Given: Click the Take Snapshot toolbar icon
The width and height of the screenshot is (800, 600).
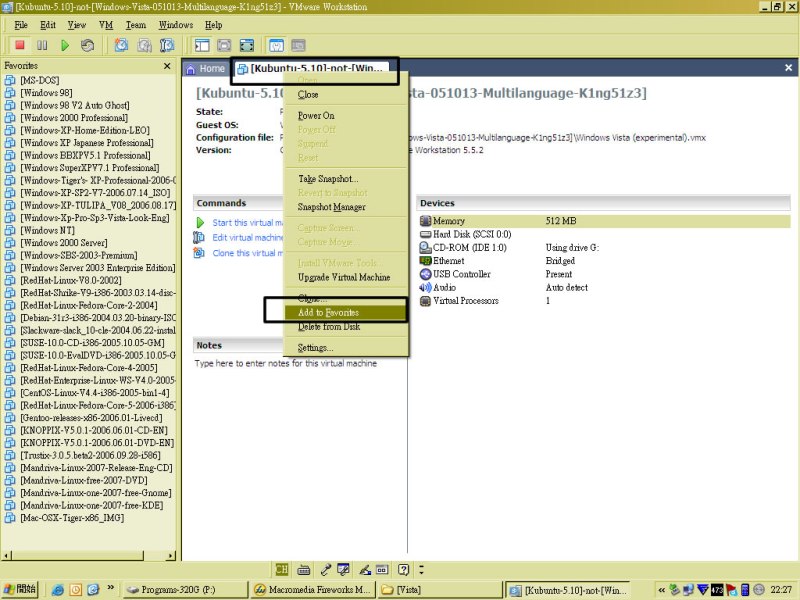Looking at the screenshot, I should coord(121,45).
